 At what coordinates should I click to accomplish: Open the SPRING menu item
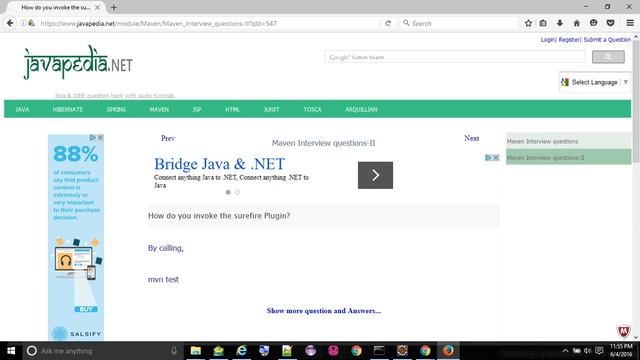(116, 109)
